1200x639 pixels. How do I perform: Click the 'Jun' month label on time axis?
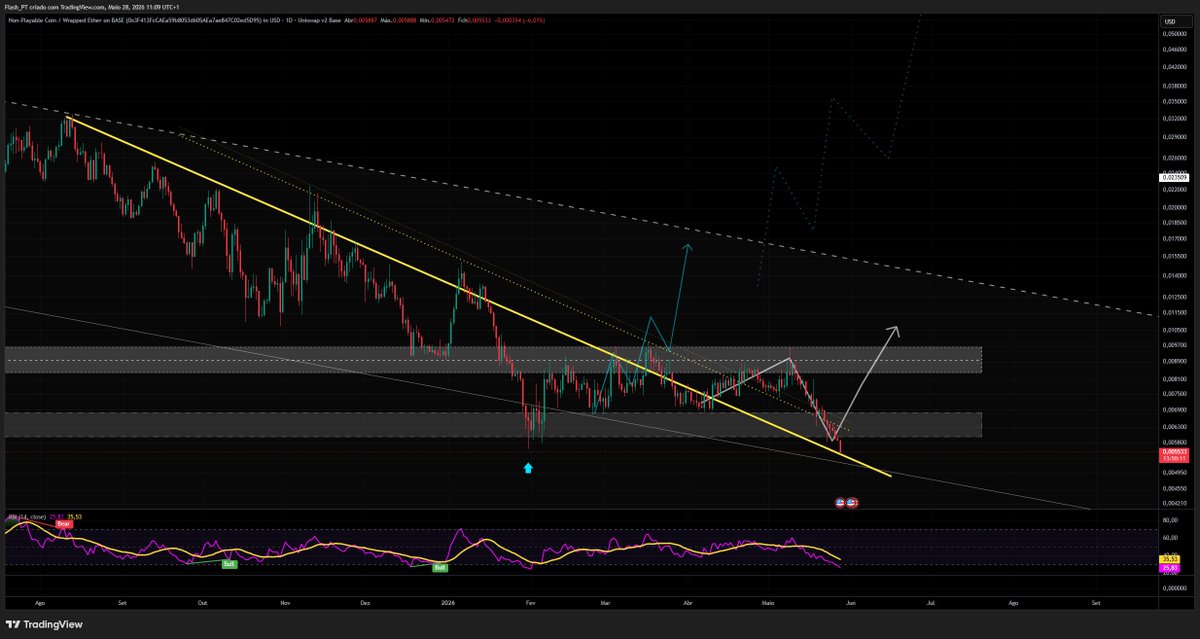[850, 604]
